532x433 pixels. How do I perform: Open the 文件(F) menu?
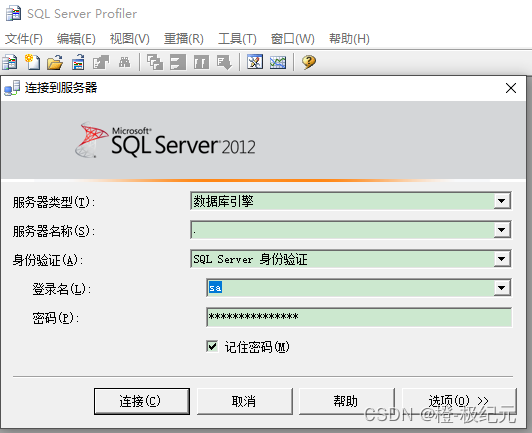coord(24,39)
